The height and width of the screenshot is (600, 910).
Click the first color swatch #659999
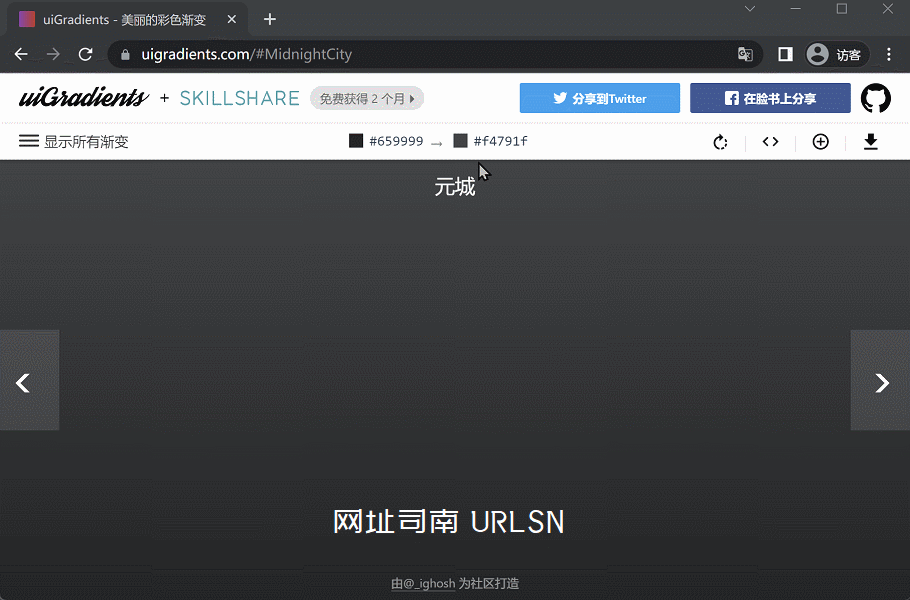point(356,141)
